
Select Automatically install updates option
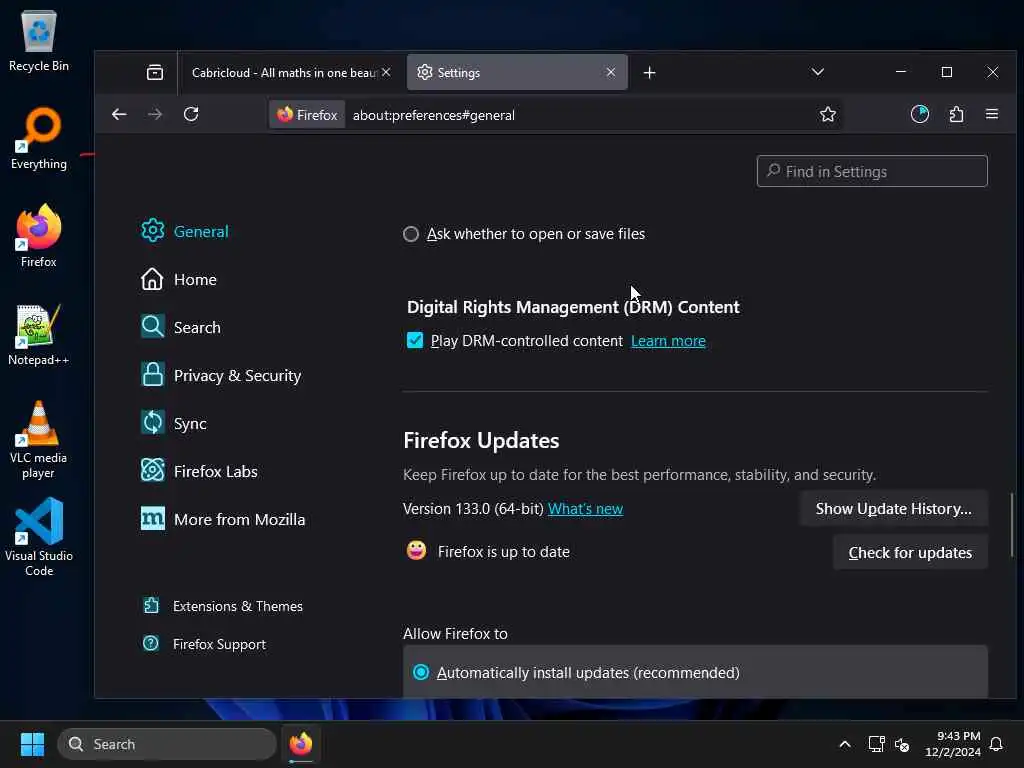tap(421, 672)
